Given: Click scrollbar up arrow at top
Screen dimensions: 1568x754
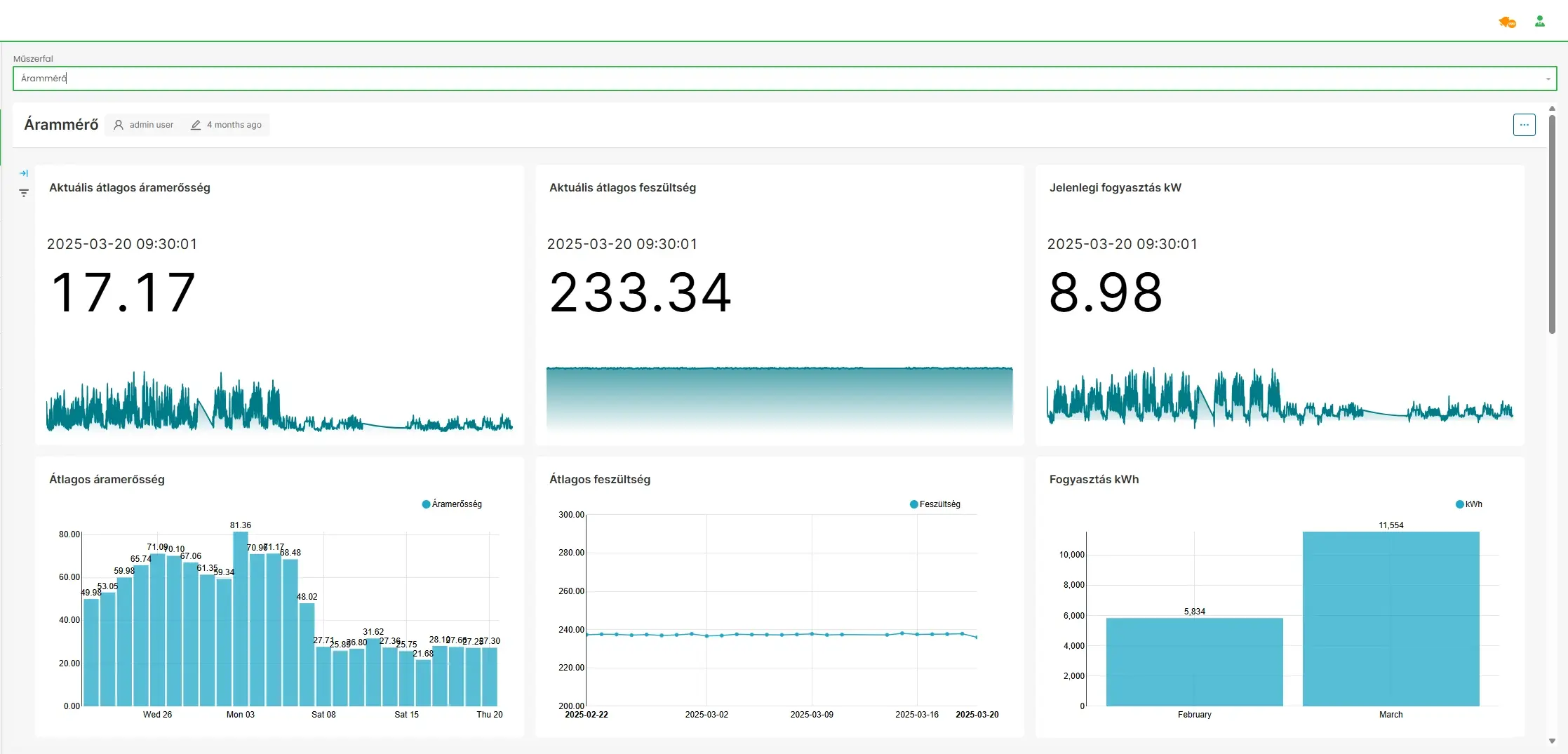Looking at the screenshot, I should click(1552, 109).
